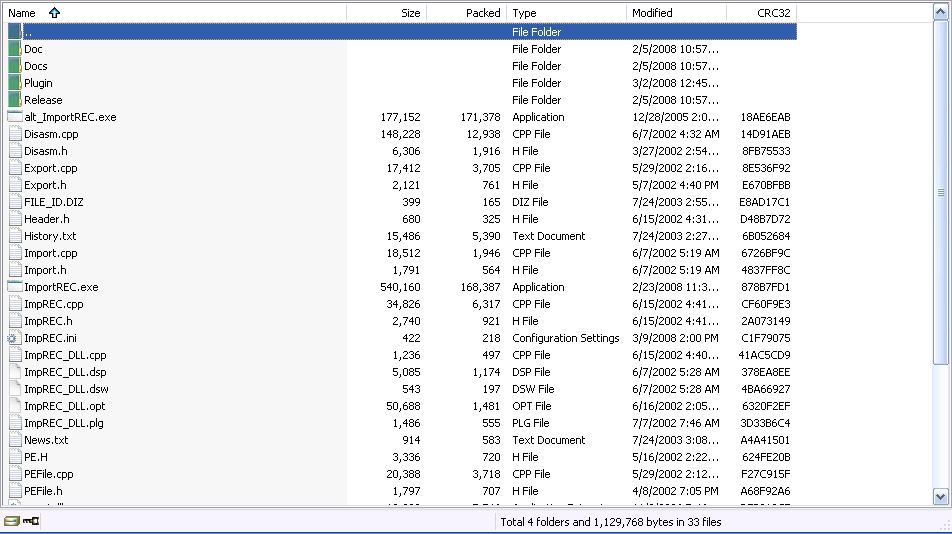The width and height of the screenshot is (952, 534).
Task: Sort the list by the Modified column header
Action: coord(676,13)
